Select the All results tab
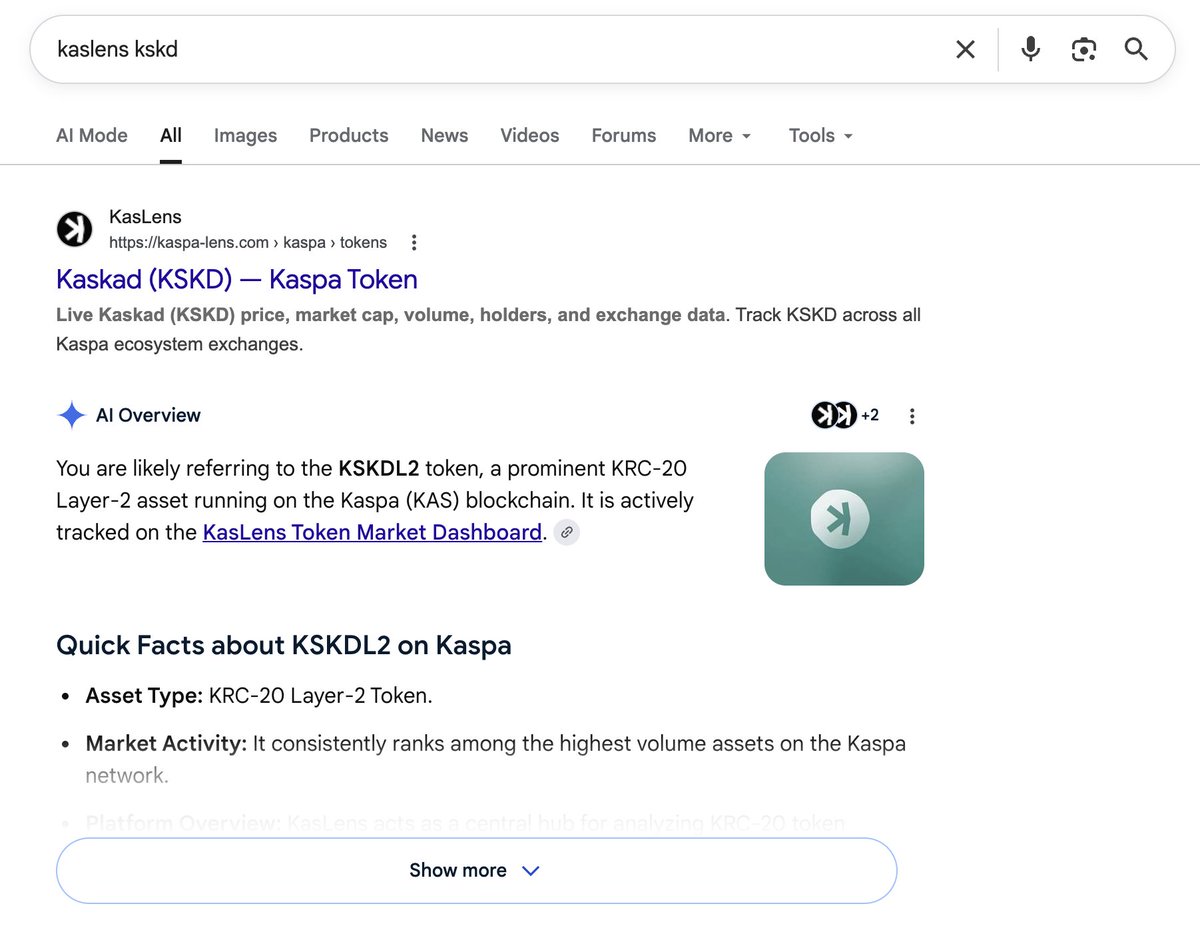Viewport: 1200px width, 930px height. pyautogui.click(x=171, y=135)
